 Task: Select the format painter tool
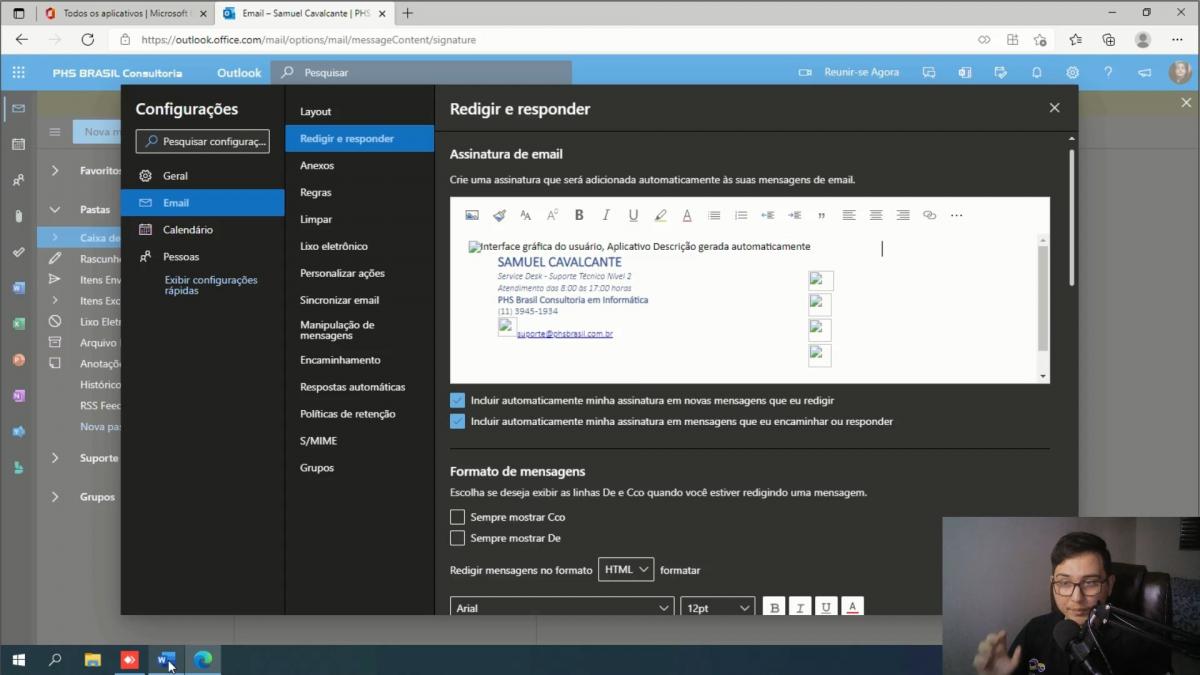499,215
